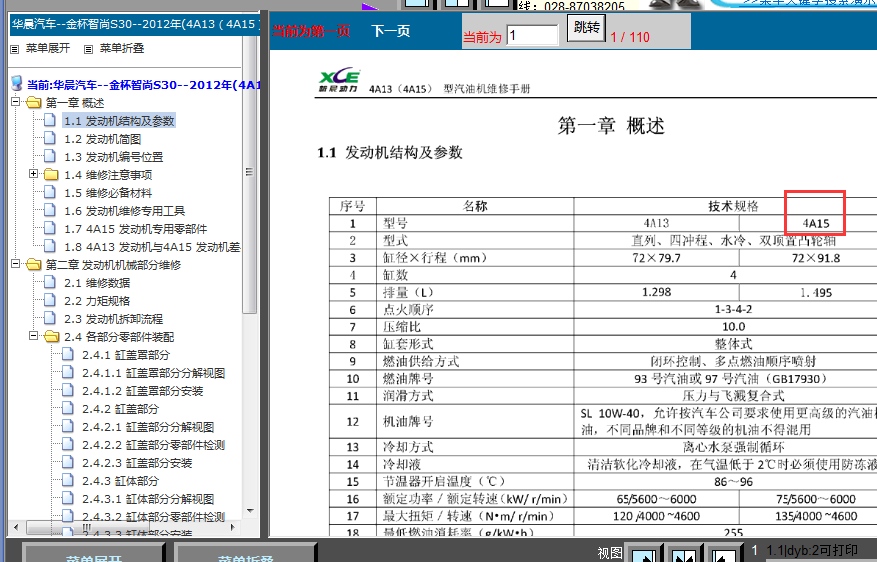
Task: Click the folder icon of 1.4 维修注意事项
Action: tap(51, 174)
